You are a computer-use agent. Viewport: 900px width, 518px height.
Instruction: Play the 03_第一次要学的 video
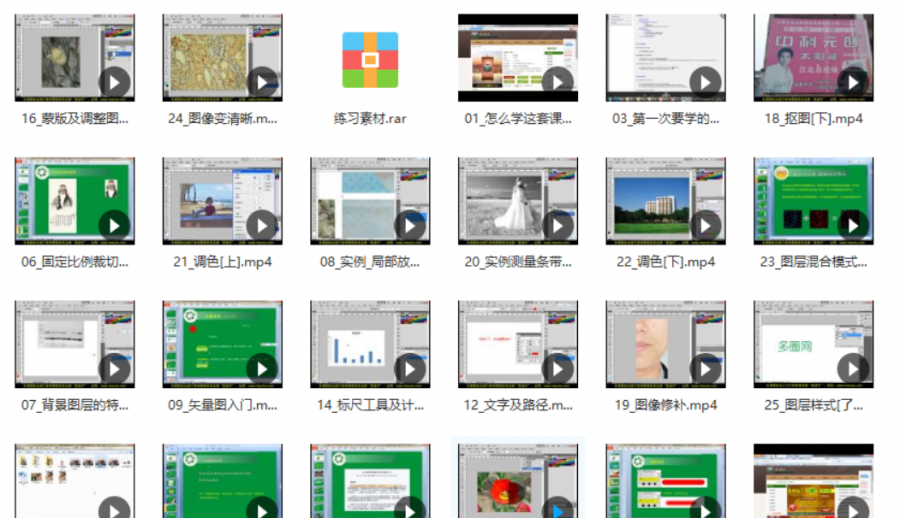click(x=706, y=82)
